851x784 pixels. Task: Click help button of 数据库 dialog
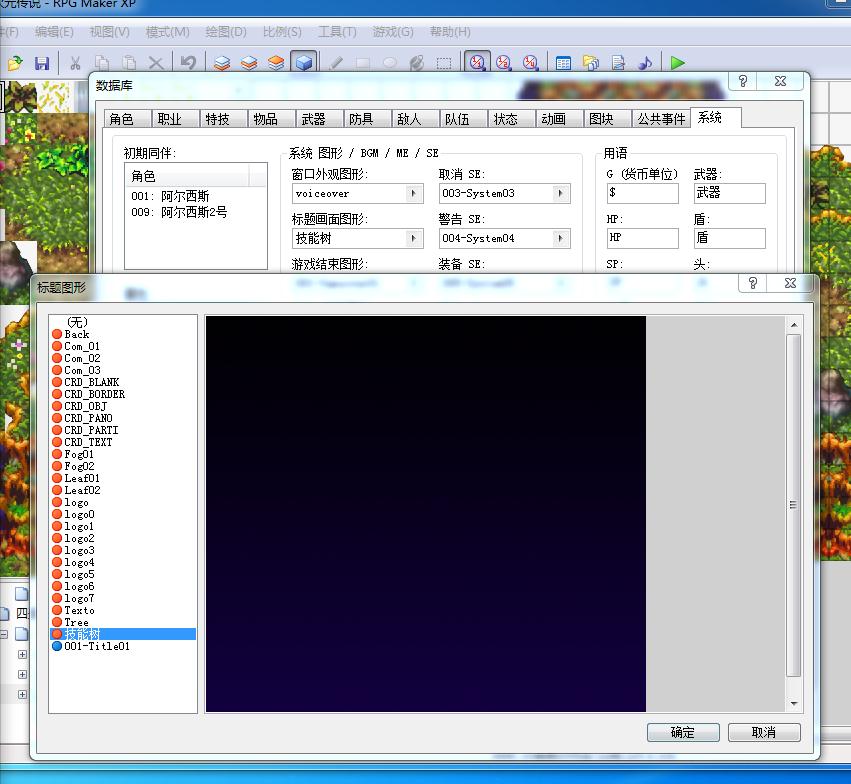744,81
